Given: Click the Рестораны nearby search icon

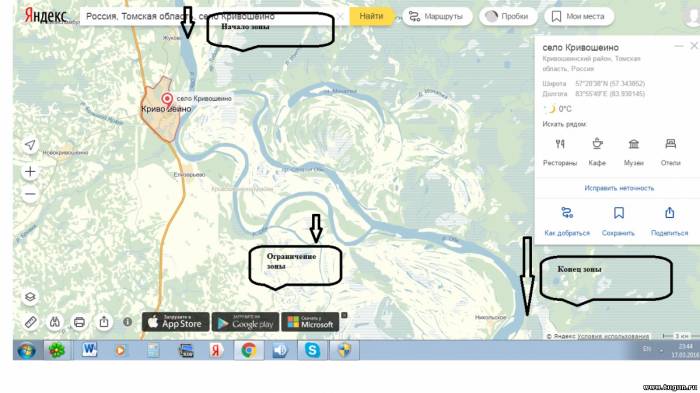Looking at the screenshot, I should 560,144.
